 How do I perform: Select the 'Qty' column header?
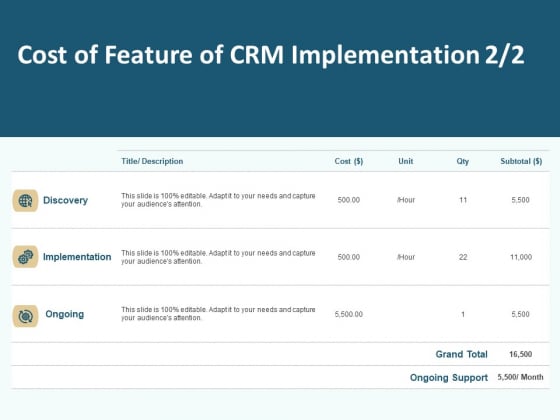[x=462, y=161]
